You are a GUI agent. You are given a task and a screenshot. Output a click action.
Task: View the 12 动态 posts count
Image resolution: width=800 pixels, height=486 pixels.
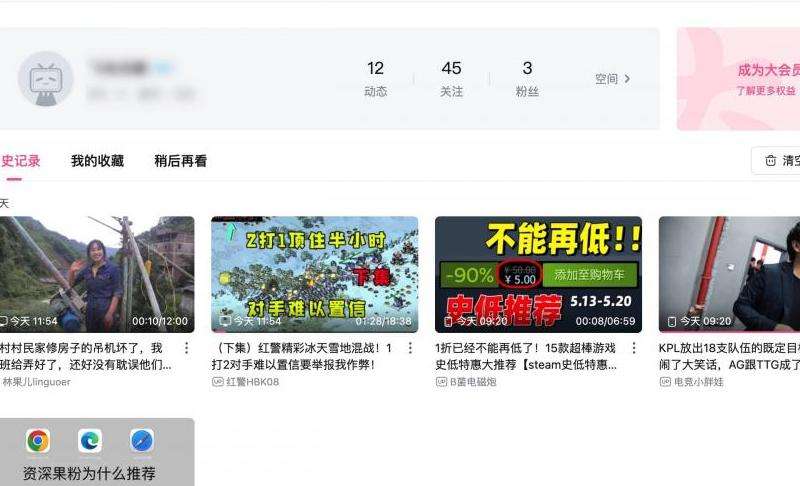(376, 79)
